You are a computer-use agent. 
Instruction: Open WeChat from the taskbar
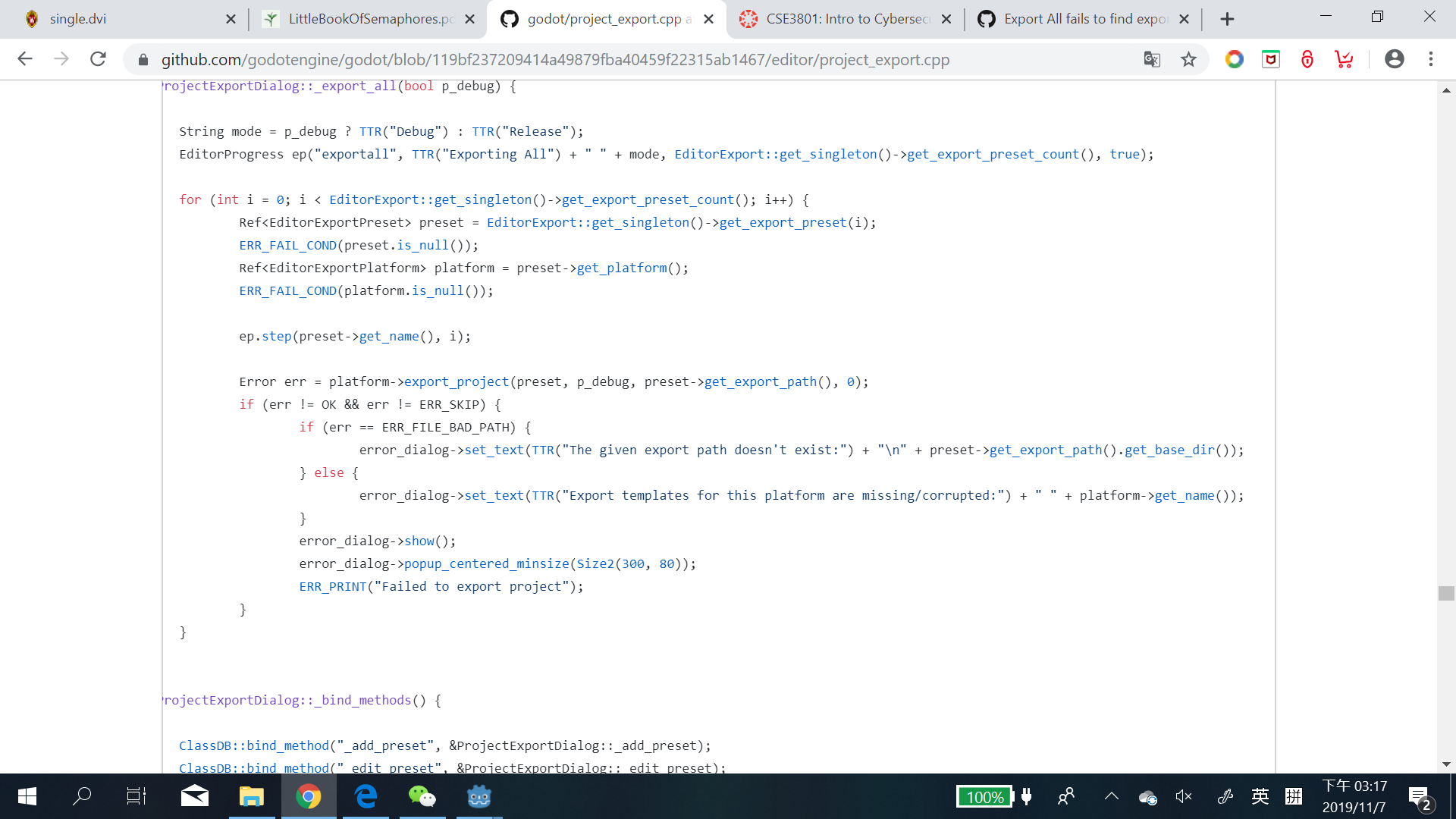click(422, 796)
